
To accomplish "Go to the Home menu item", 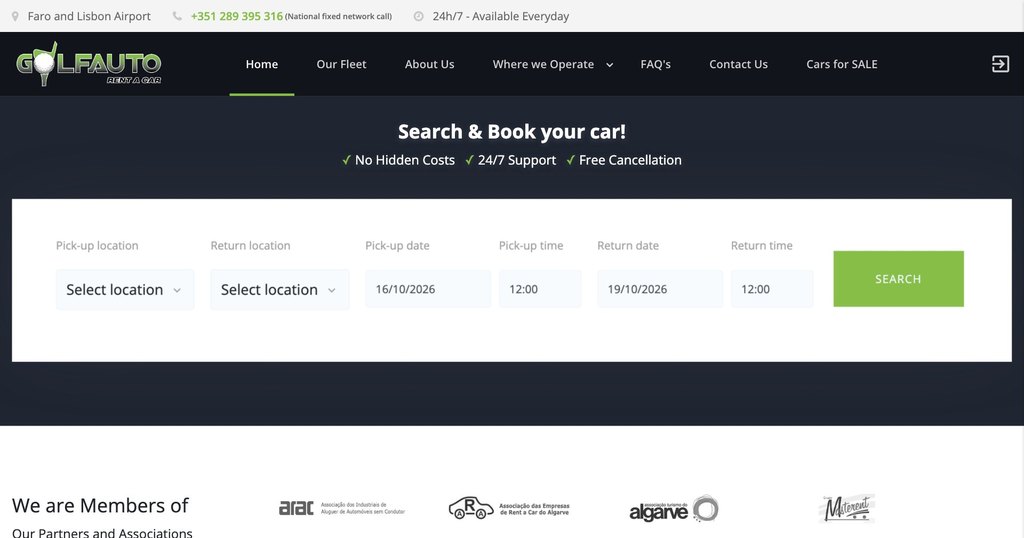I will click(262, 64).
